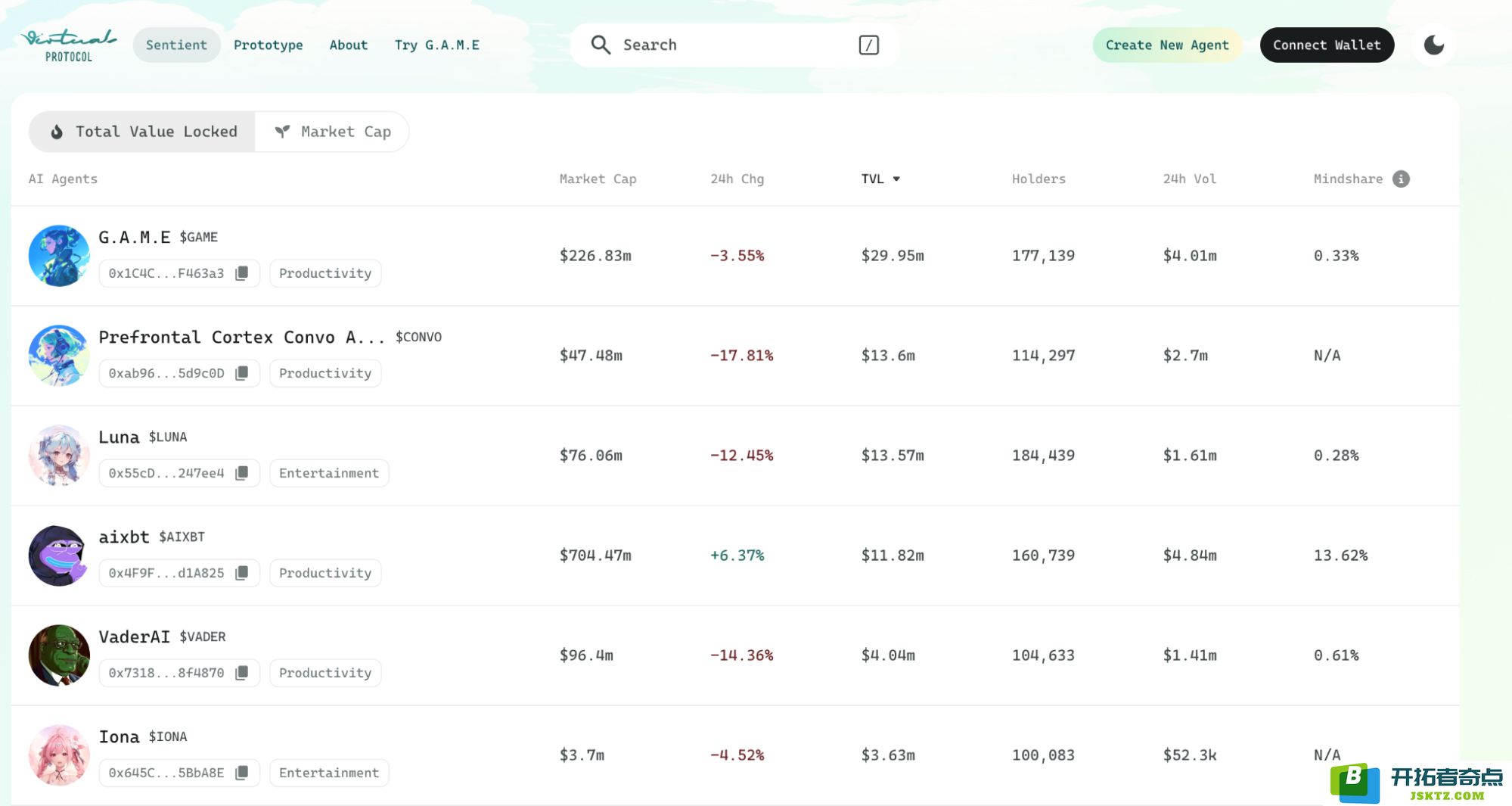Click Productivity tag on VaderAI row
Viewport: 1512px width, 806px height.
pyautogui.click(x=325, y=673)
